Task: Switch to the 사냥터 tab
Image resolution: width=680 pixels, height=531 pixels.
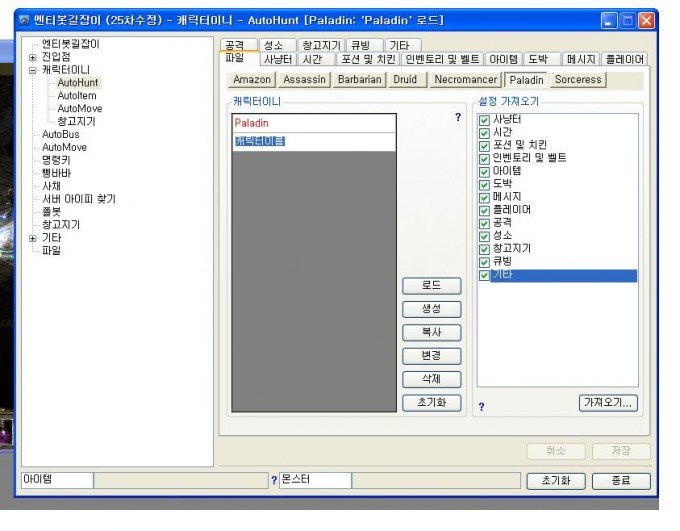Action: point(277,60)
